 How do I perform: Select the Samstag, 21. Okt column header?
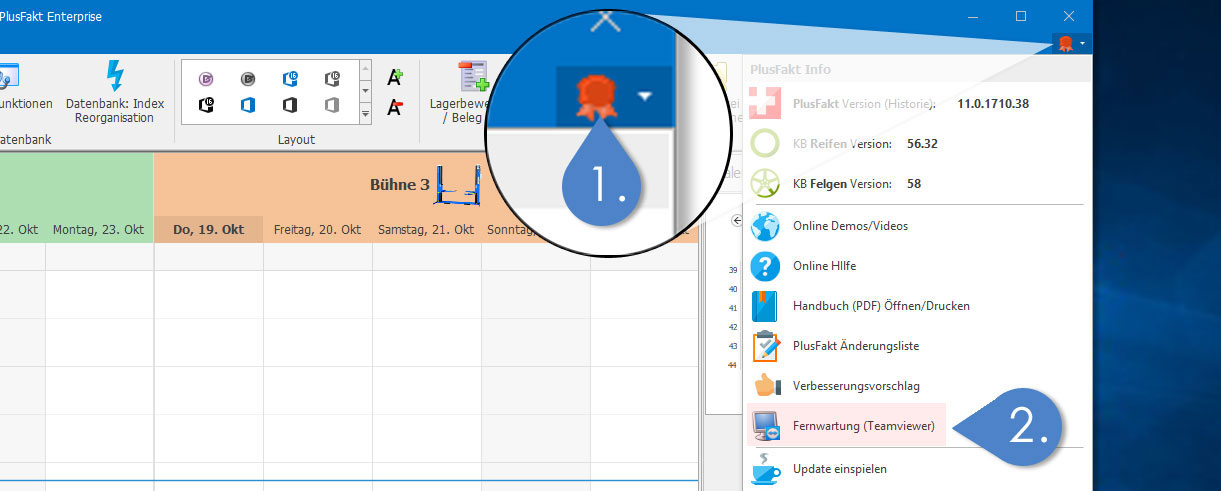426,229
